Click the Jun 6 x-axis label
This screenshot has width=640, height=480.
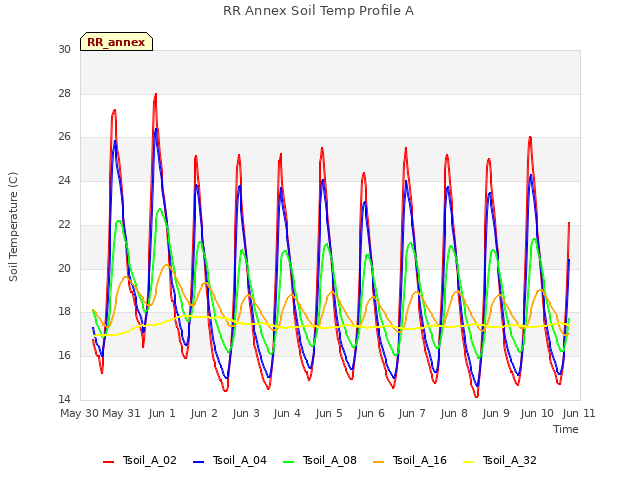point(371,413)
